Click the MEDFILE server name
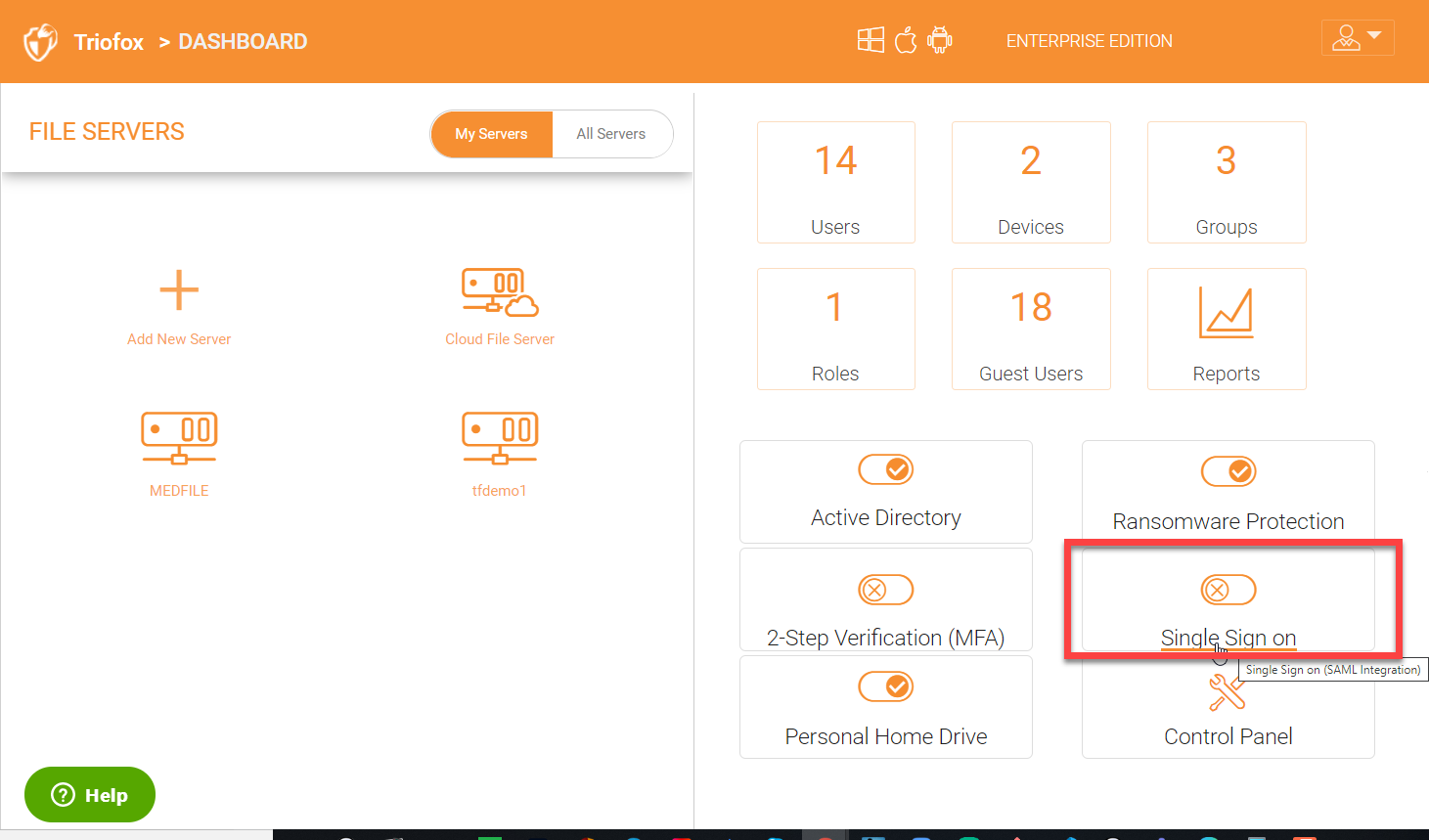The width and height of the screenshot is (1429, 840). coord(179,491)
